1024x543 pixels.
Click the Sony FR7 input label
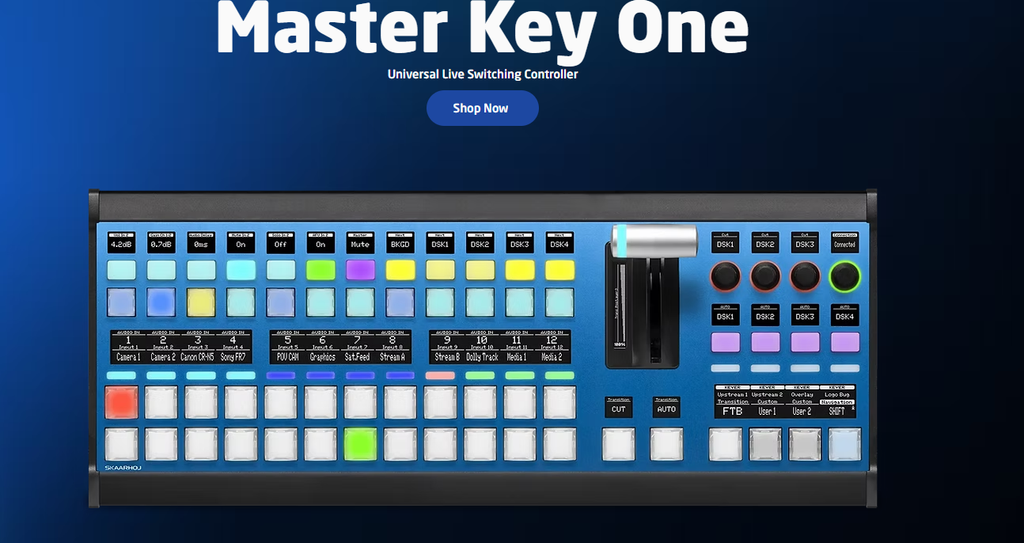pyautogui.click(x=233, y=357)
